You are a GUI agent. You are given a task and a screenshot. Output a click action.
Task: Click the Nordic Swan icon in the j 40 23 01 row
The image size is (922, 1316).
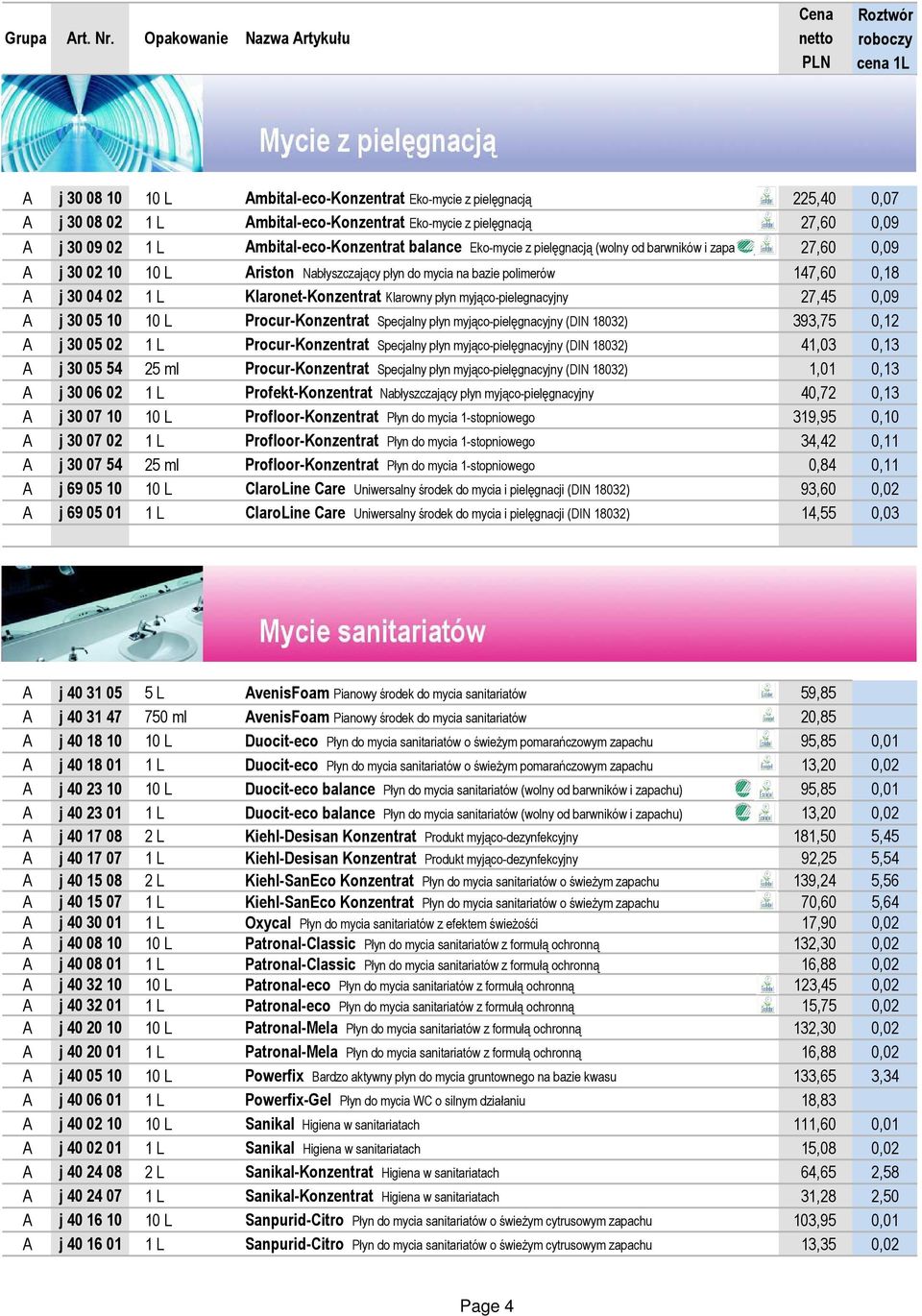(742, 812)
